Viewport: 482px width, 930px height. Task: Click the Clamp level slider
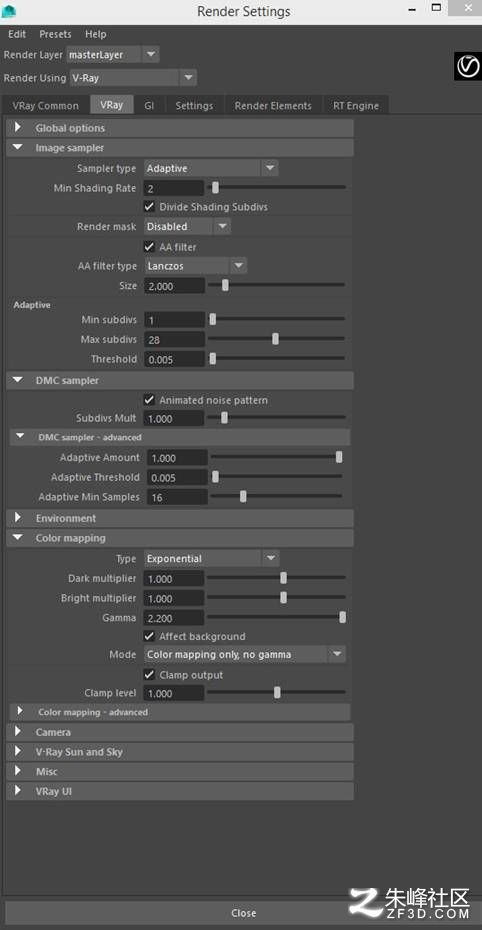pos(276,693)
